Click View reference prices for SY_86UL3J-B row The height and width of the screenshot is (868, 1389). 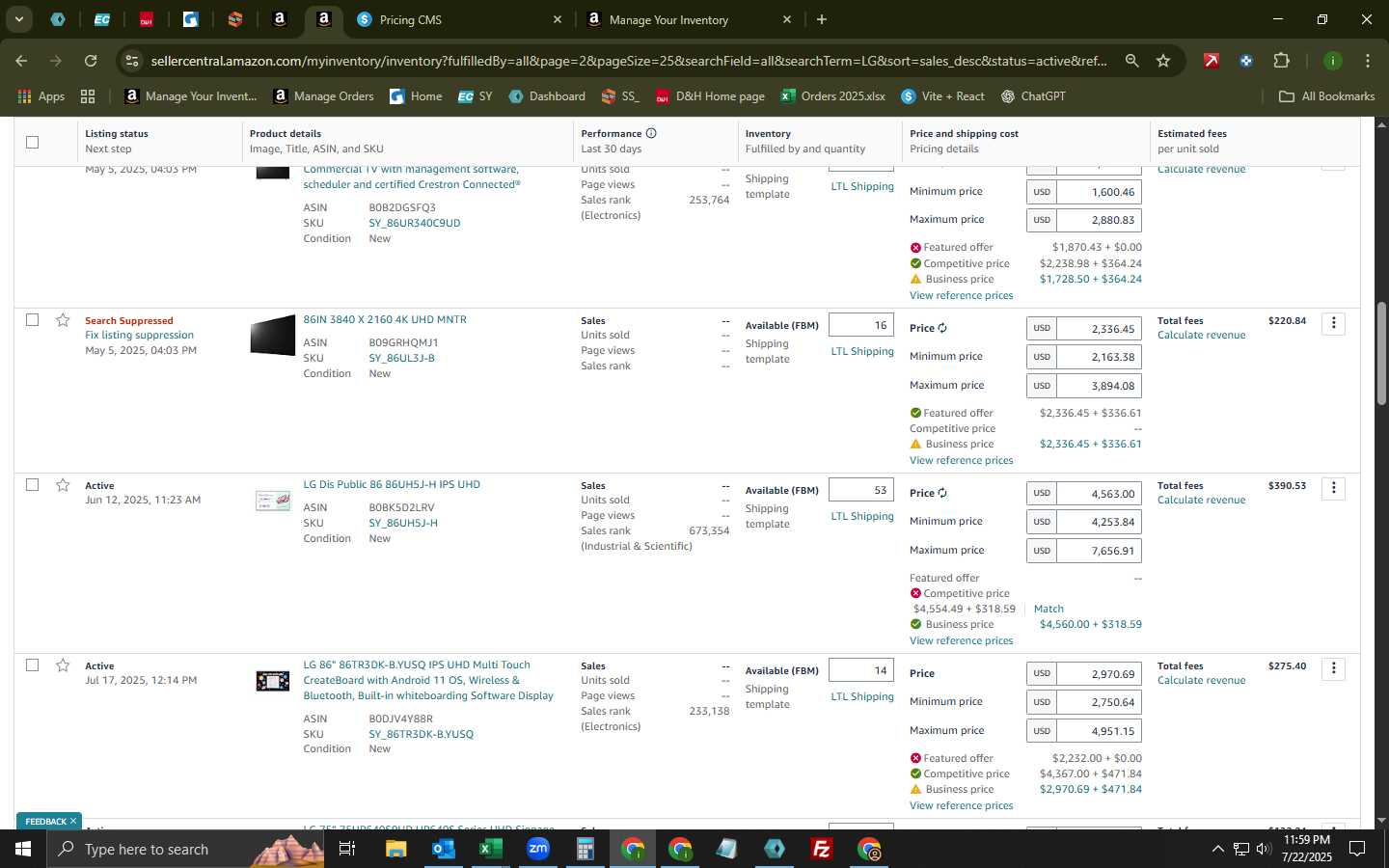point(961,460)
